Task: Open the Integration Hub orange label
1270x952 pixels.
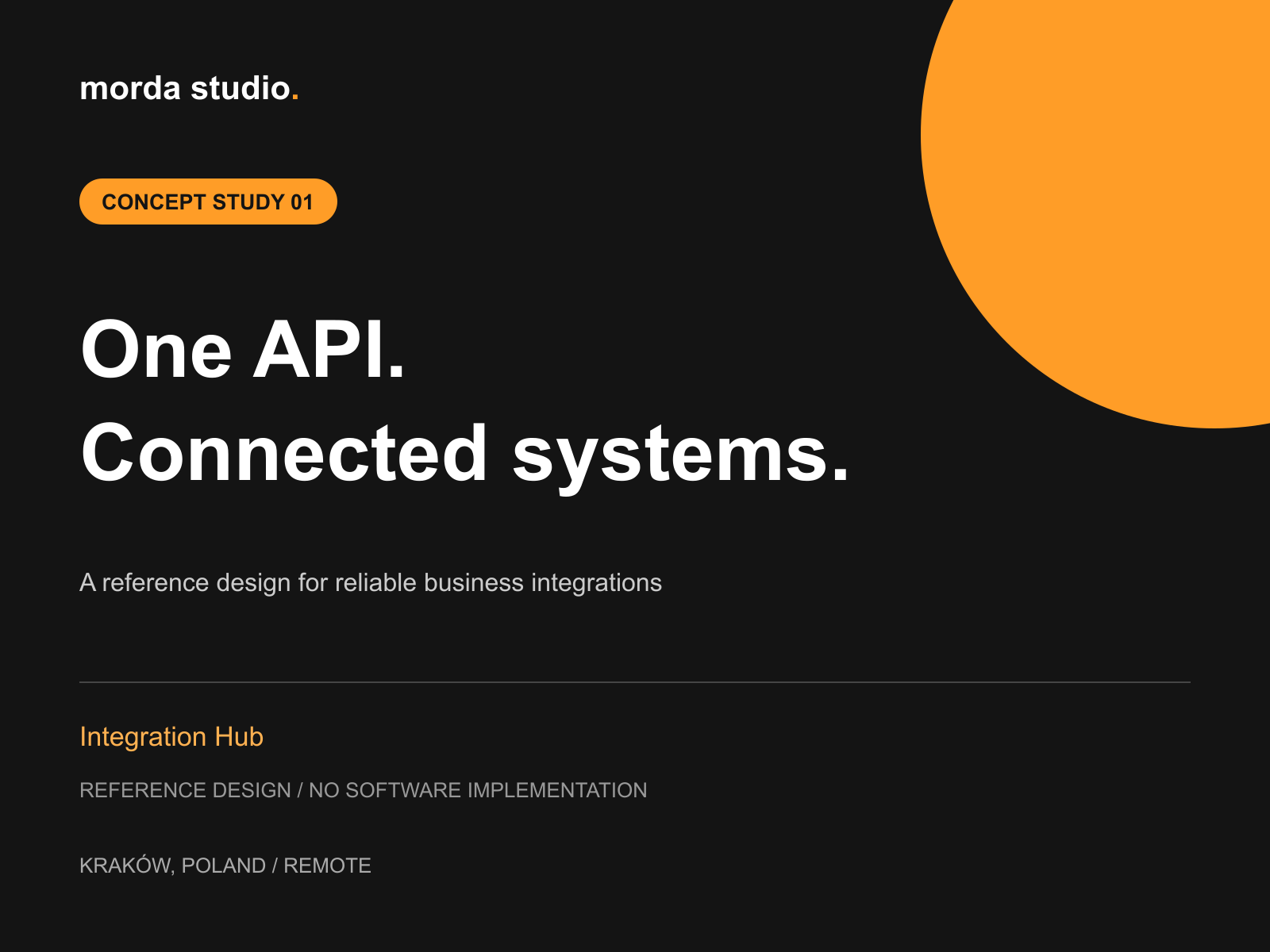Action: tap(171, 736)
